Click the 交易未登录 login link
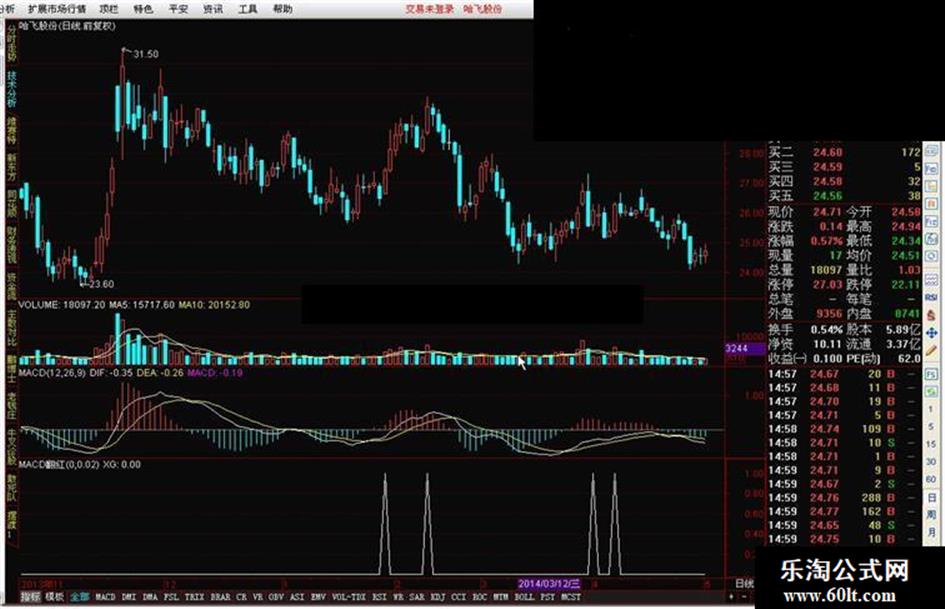 (x=429, y=9)
